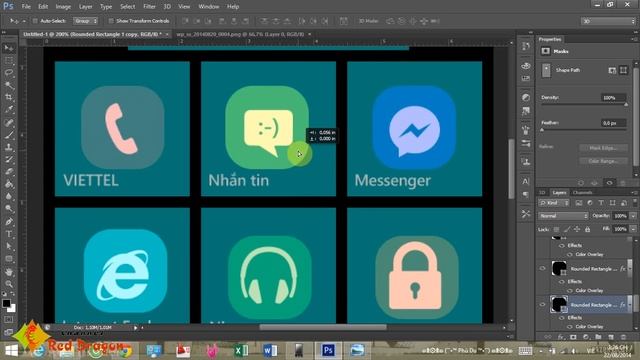The width and height of the screenshot is (640, 360).
Task: Select the Lasso tool
Action: tap(9, 73)
